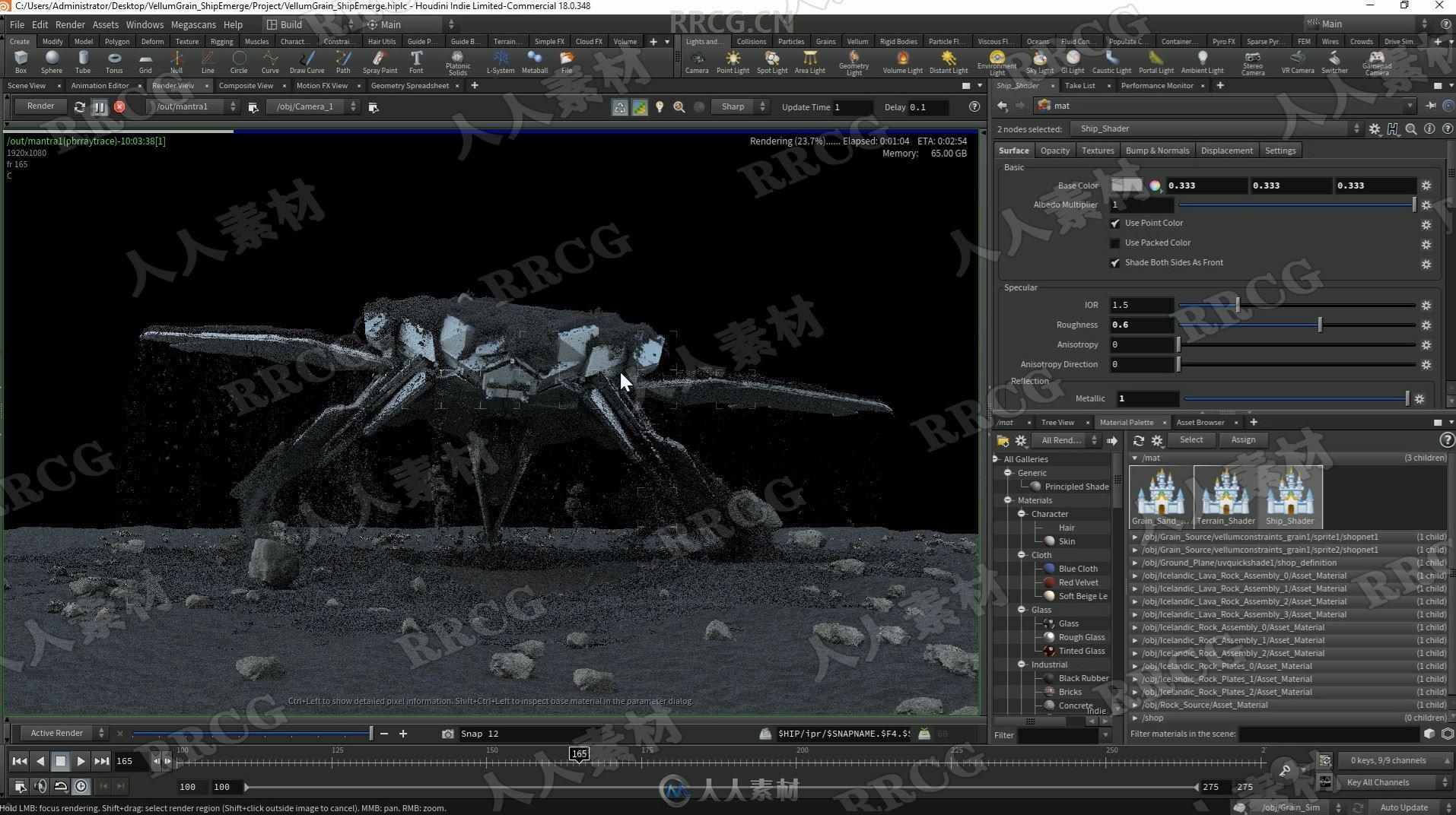Click the Select button in Material Palette
Screen dimensions: 1456x815
point(1191,440)
